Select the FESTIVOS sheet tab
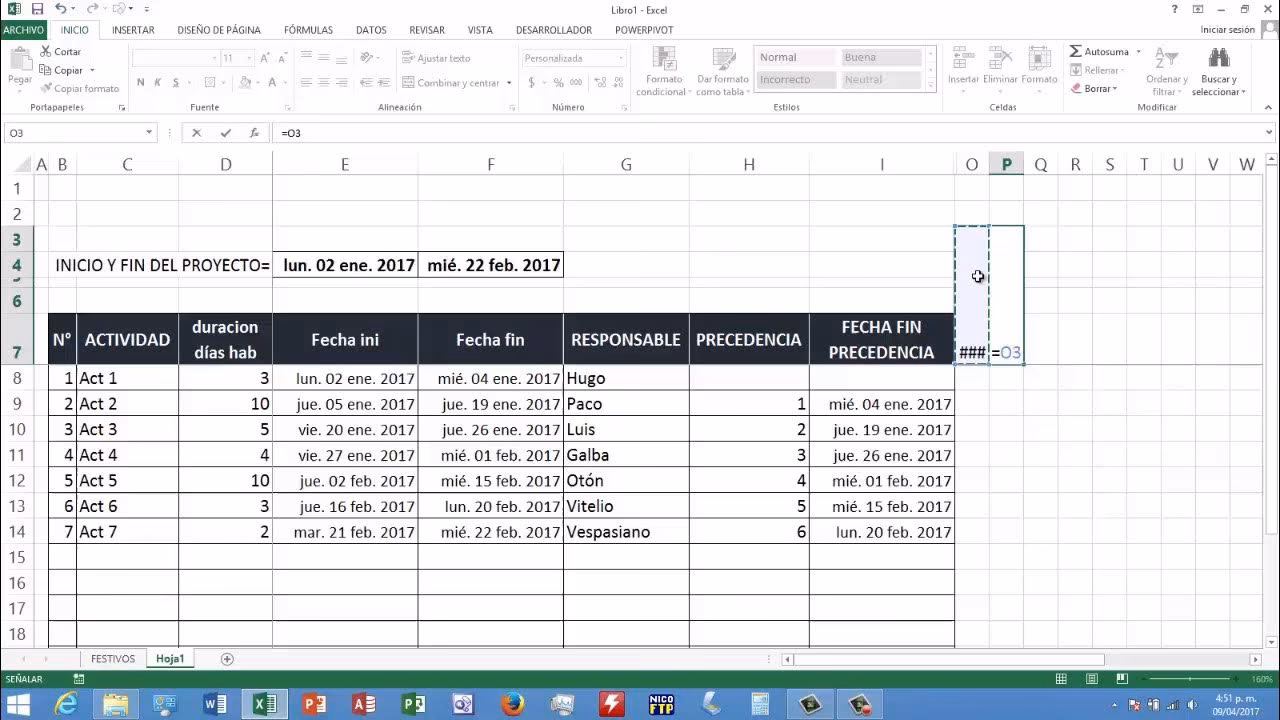The height and width of the screenshot is (720, 1280). pyautogui.click(x=112, y=658)
